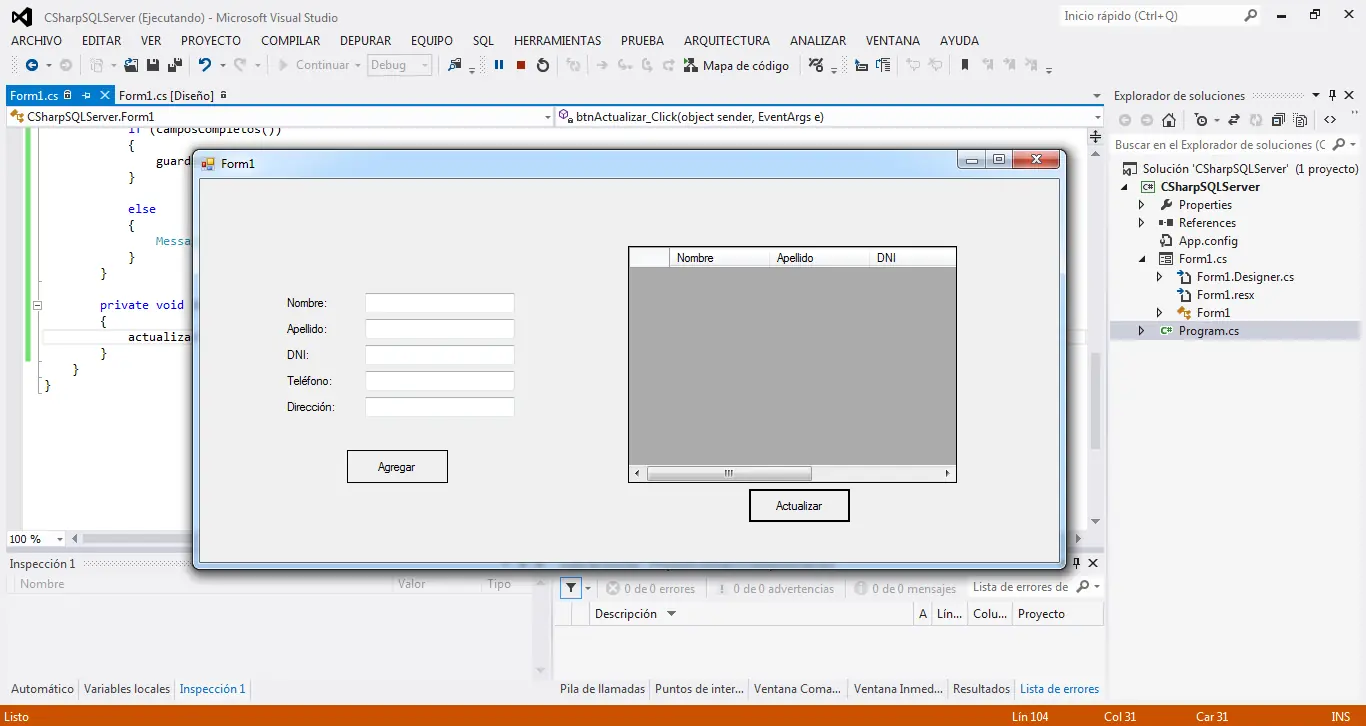Toggle the '0 de 0 errores' filter
Viewport: 1366px width, 726px height.
[x=651, y=589]
